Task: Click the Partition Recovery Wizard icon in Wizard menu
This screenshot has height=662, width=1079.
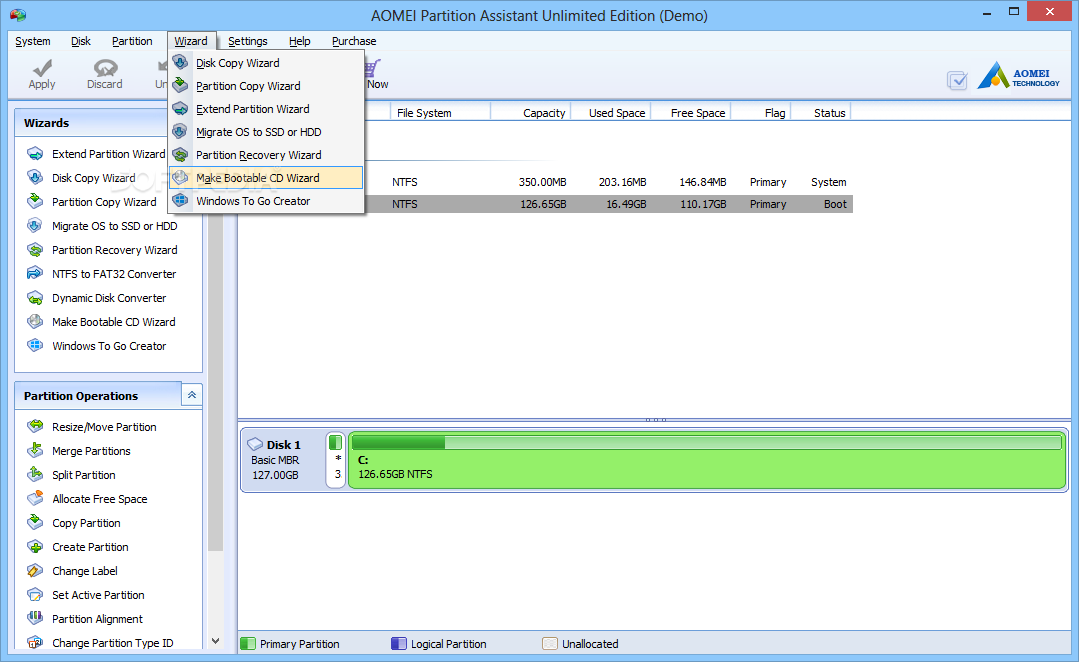Action: pyautogui.click(x=180, y=155)
